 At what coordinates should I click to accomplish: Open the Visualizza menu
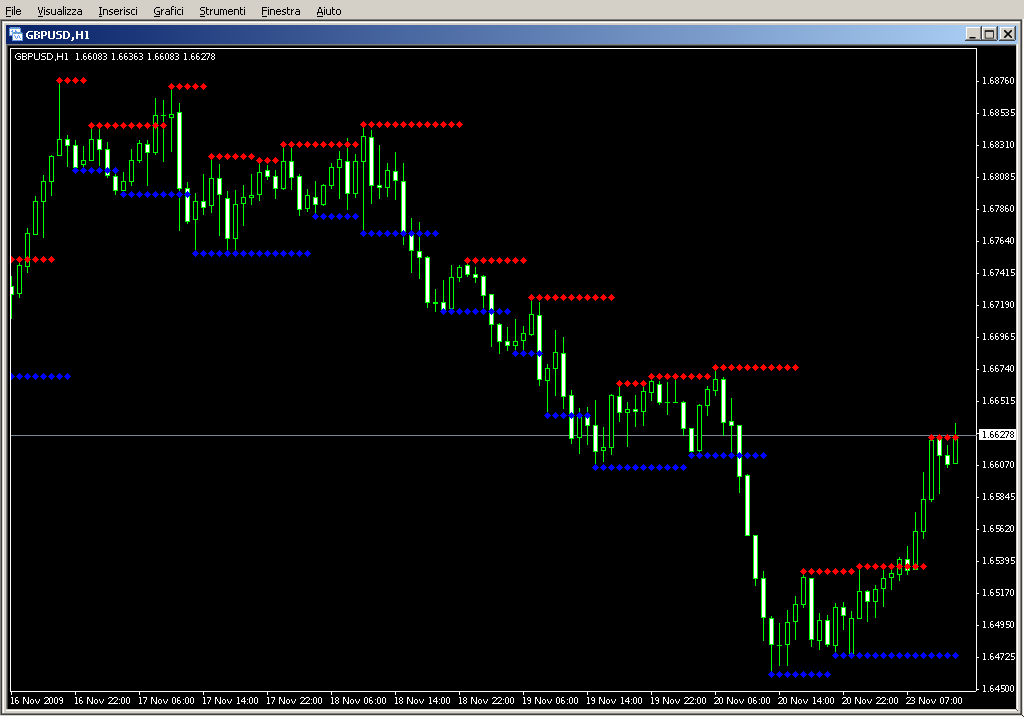(59, 11)
